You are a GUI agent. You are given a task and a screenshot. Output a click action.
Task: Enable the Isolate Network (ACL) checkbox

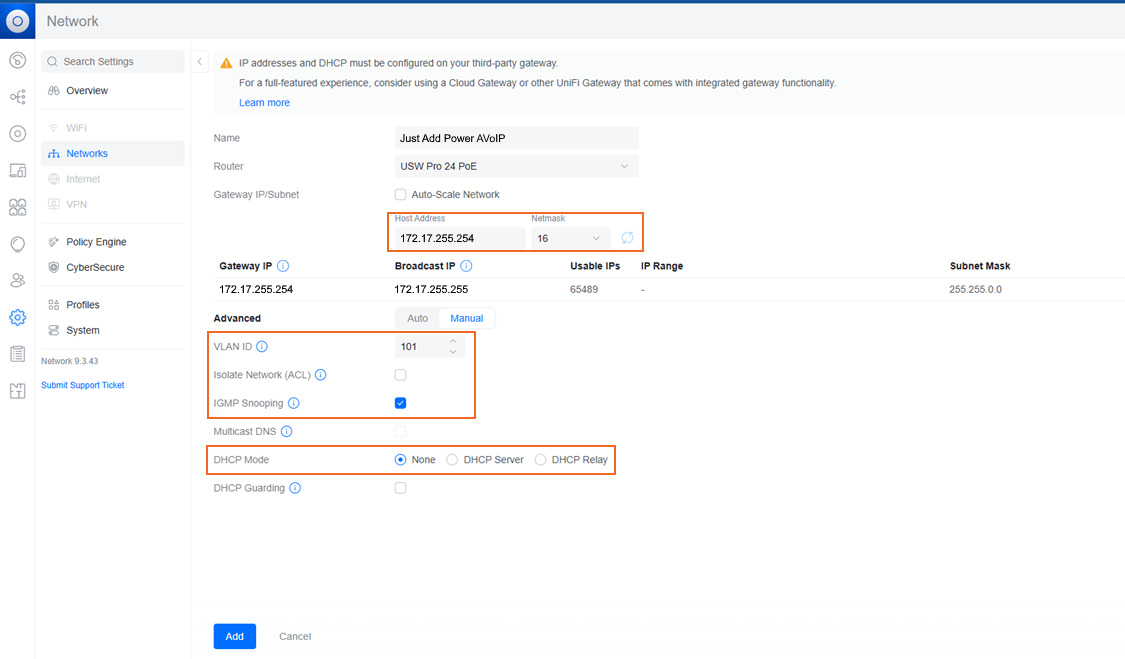pyautogui.click(x=400, y=375)
